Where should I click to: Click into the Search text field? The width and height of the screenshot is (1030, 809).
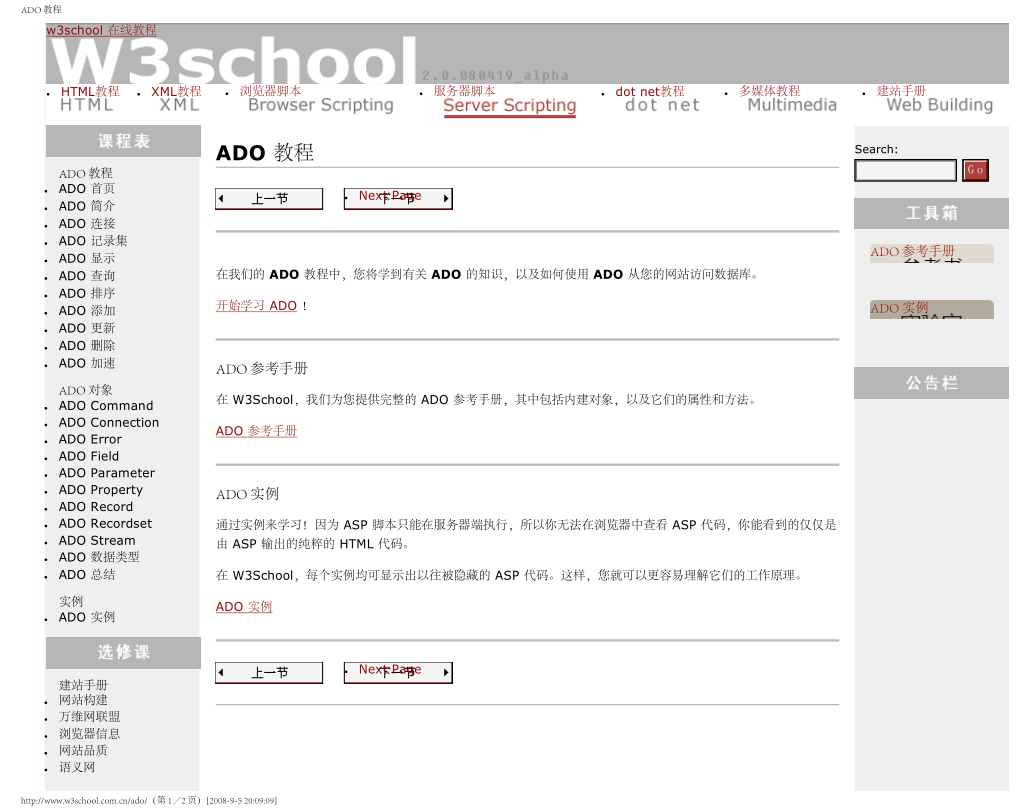point(905,171)
